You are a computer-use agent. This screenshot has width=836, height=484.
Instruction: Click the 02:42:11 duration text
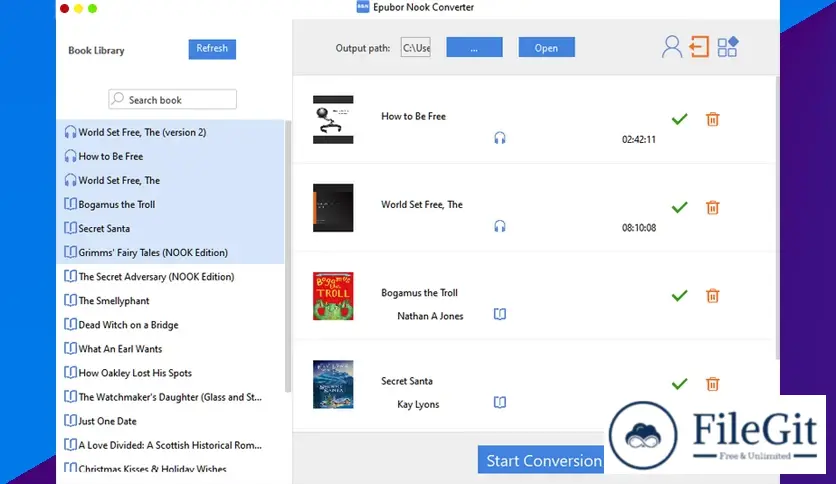click(639, 140)
